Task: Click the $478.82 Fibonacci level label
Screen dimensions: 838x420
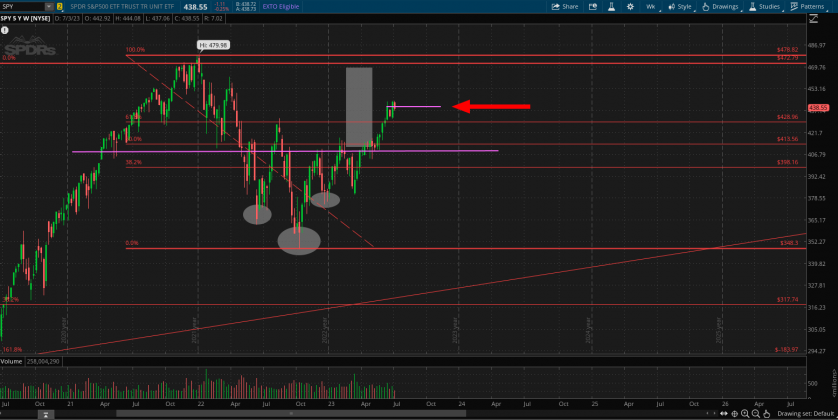Action: [787, 50]
